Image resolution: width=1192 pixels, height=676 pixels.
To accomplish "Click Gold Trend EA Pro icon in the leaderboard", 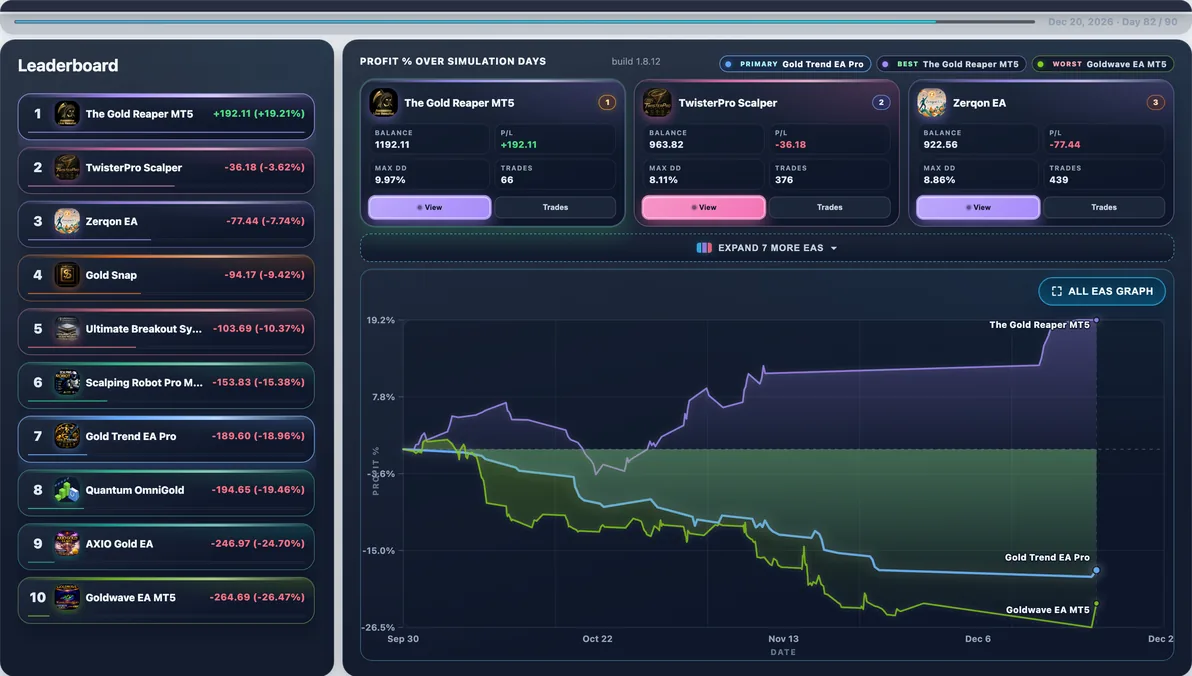I will point(67,436).
